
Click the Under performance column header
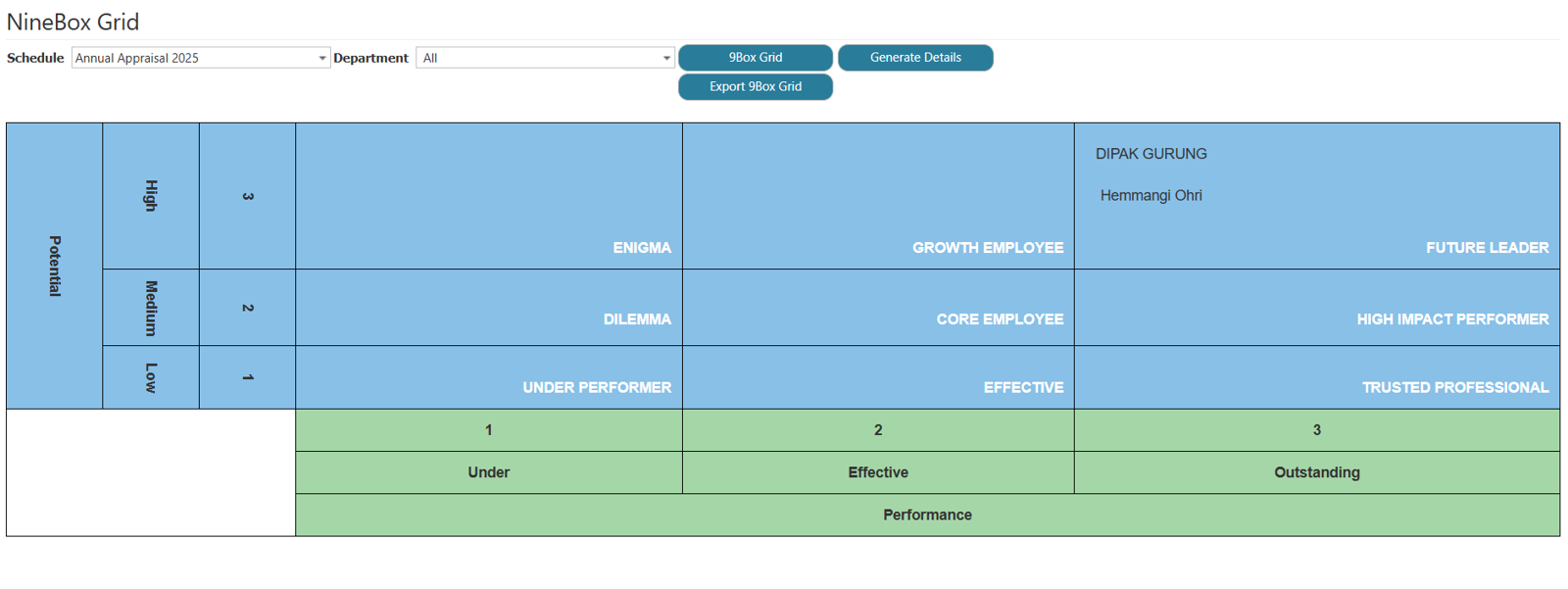488,472
